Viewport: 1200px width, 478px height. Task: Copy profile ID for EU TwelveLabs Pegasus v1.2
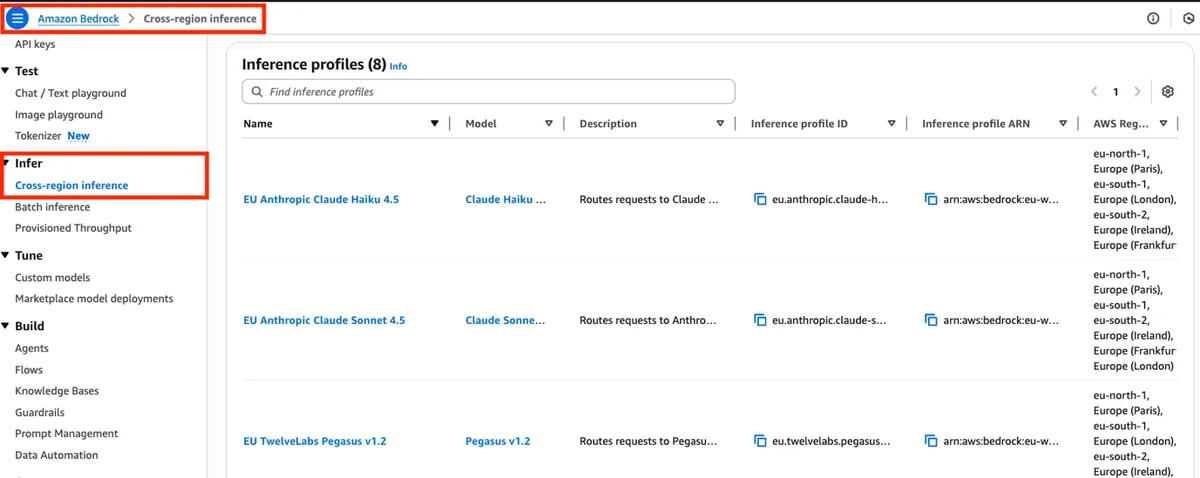(x=760, y=441)
